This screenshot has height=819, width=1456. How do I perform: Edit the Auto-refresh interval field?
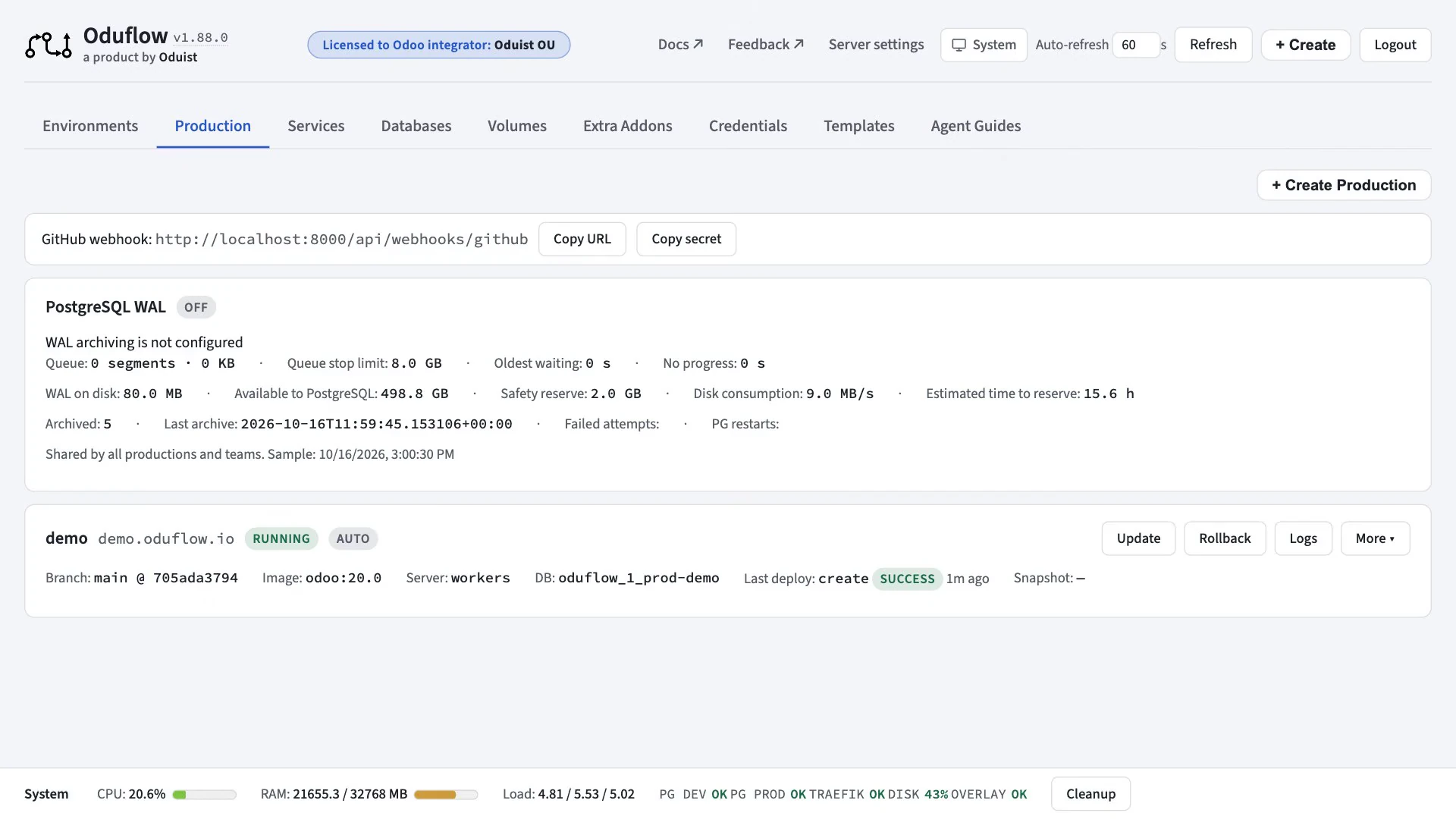click(1135, 45)
